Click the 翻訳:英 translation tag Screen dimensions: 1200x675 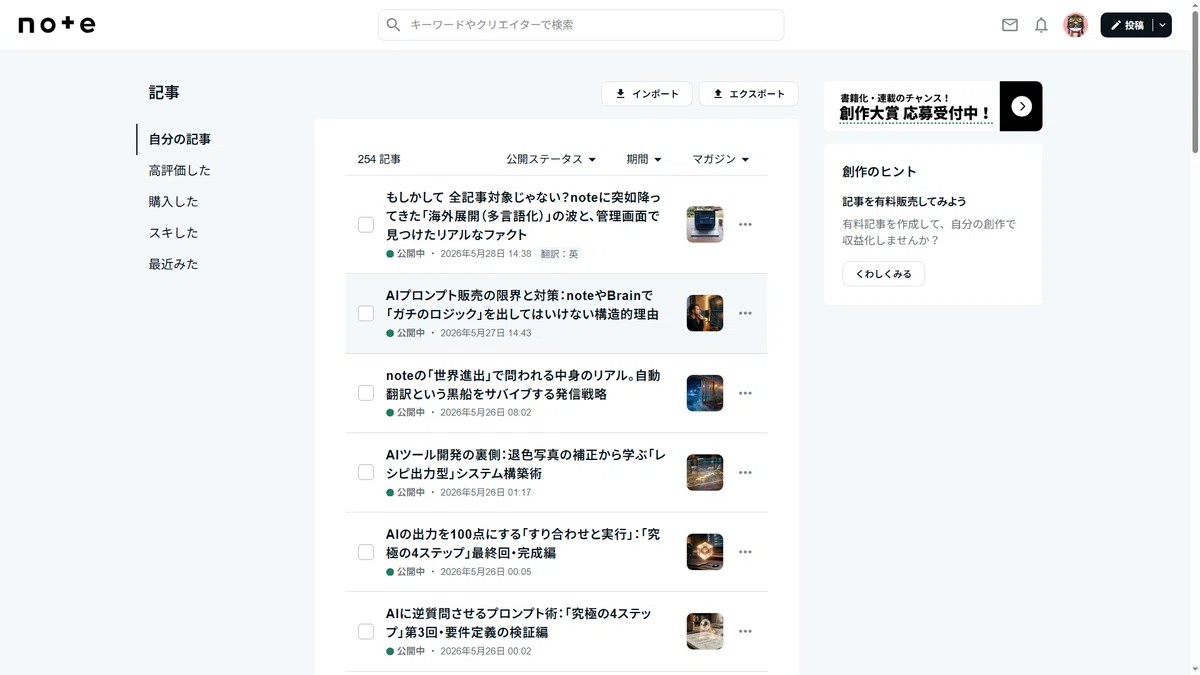point(559,254)
